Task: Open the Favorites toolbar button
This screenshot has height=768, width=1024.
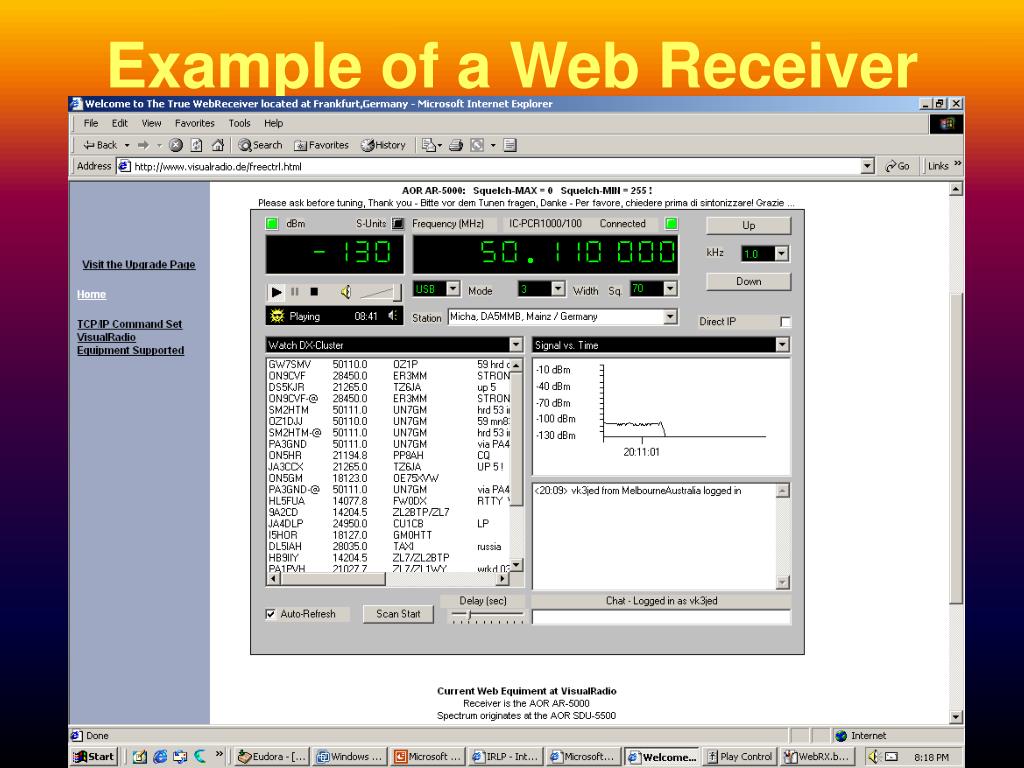Action: [321, 145]
